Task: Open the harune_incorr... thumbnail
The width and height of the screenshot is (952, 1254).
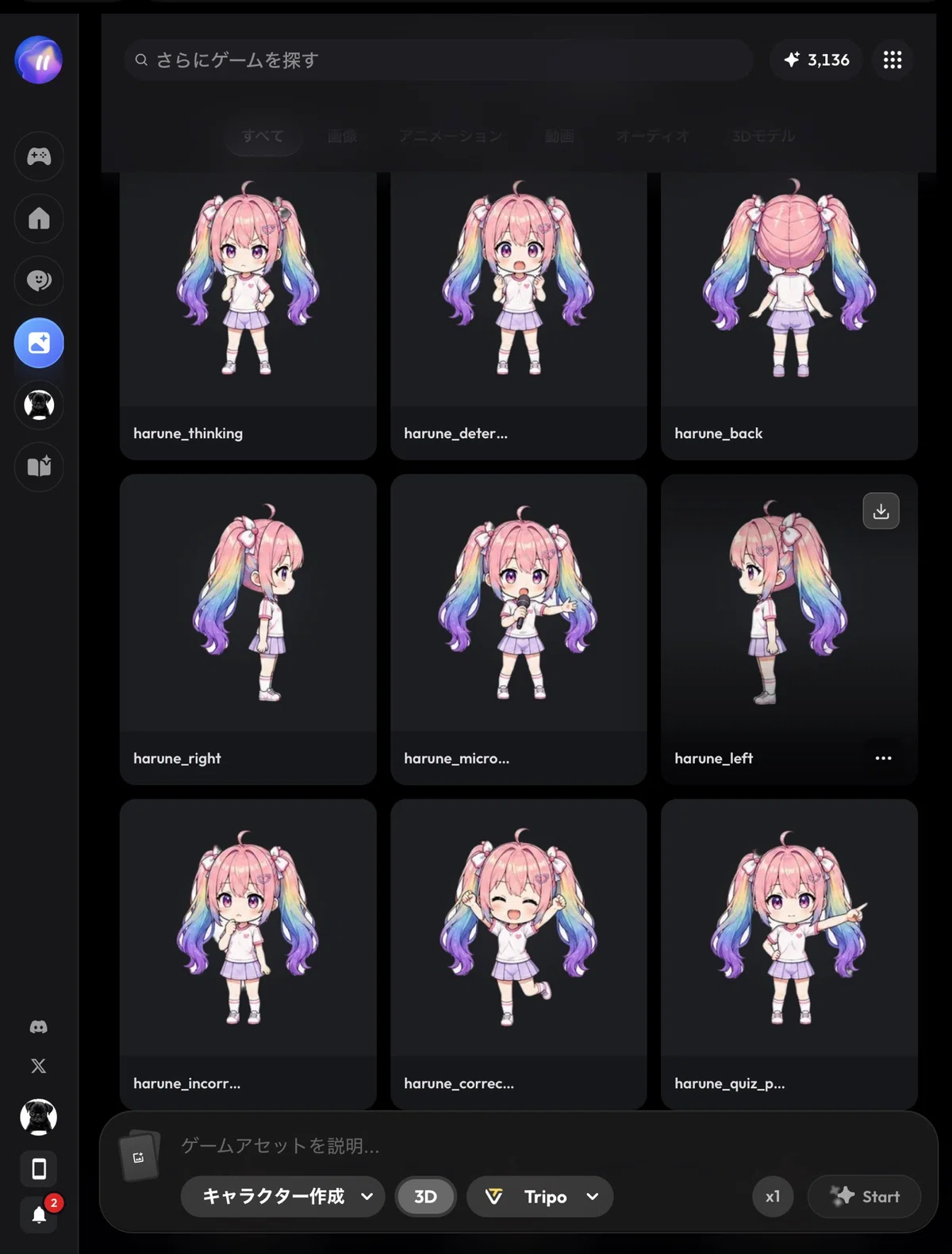Action: coord(248,929)
